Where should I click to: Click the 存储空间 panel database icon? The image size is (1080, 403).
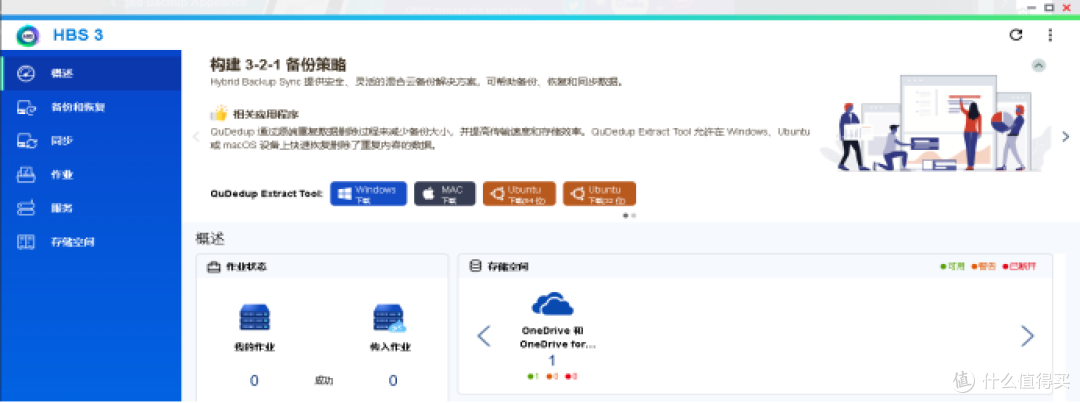[475, 266]
